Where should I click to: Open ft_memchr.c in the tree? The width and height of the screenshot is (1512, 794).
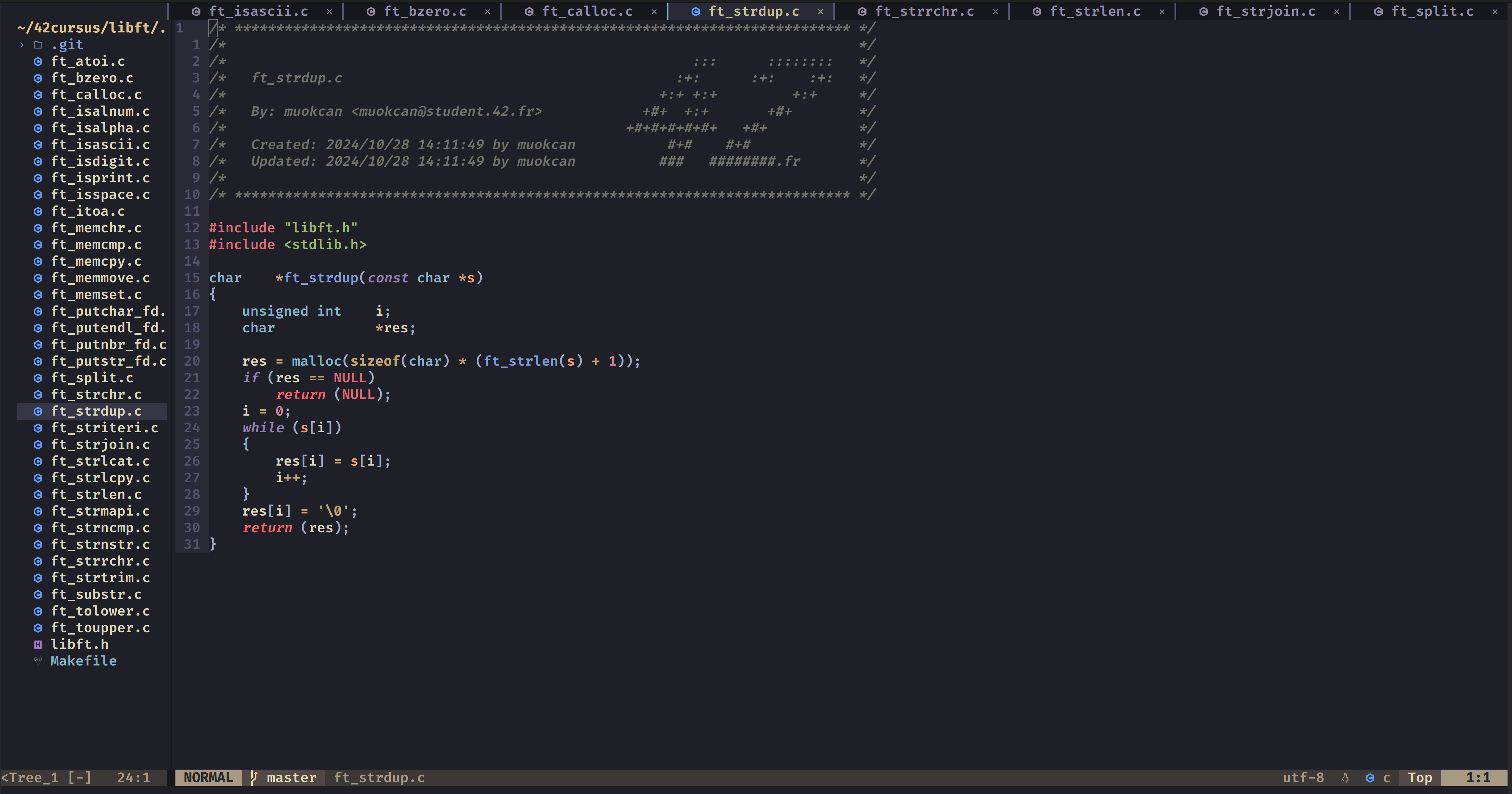tap(96, 228)
